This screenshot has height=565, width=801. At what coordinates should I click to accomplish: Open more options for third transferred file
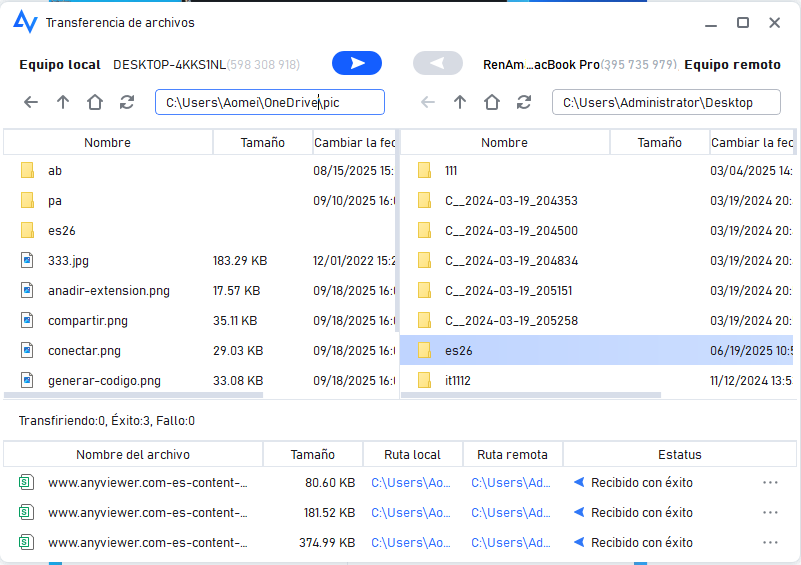770,543
